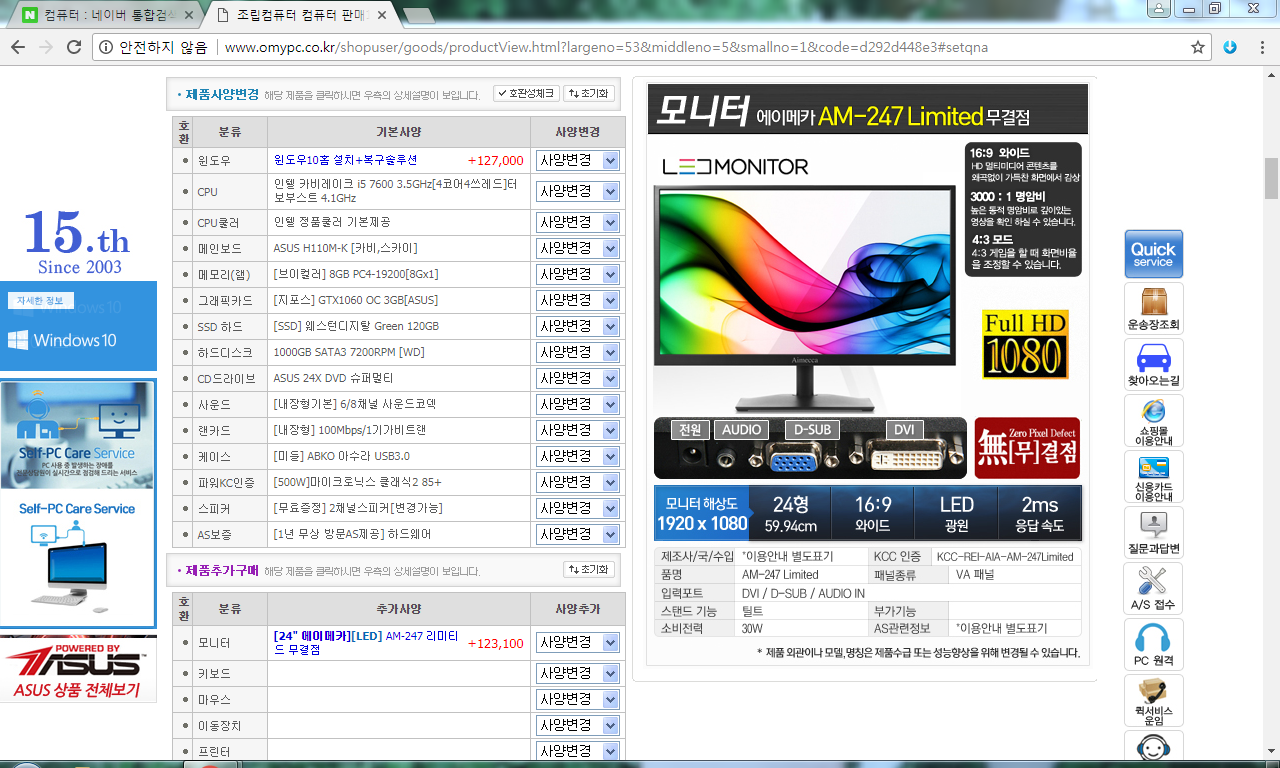The image size is (1280, 768).
Task: Click the 윈도우10홈 설치+복구솔루션 link
Action: [345, 160]
